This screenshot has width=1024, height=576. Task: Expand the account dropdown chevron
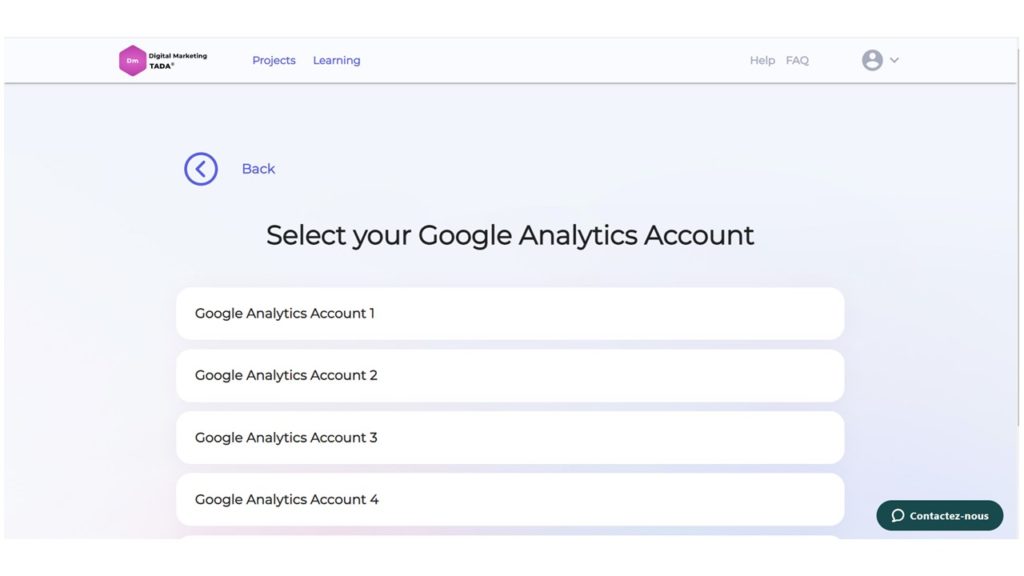(x=894, y=60)
